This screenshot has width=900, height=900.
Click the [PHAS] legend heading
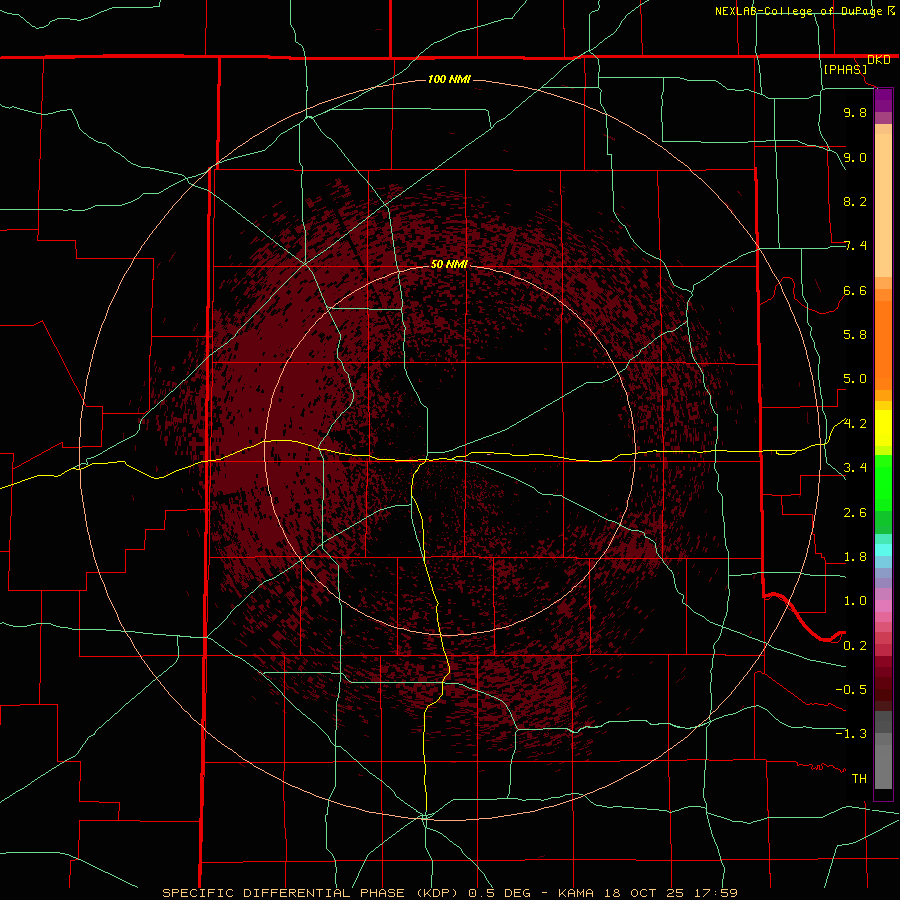[845, 69]
